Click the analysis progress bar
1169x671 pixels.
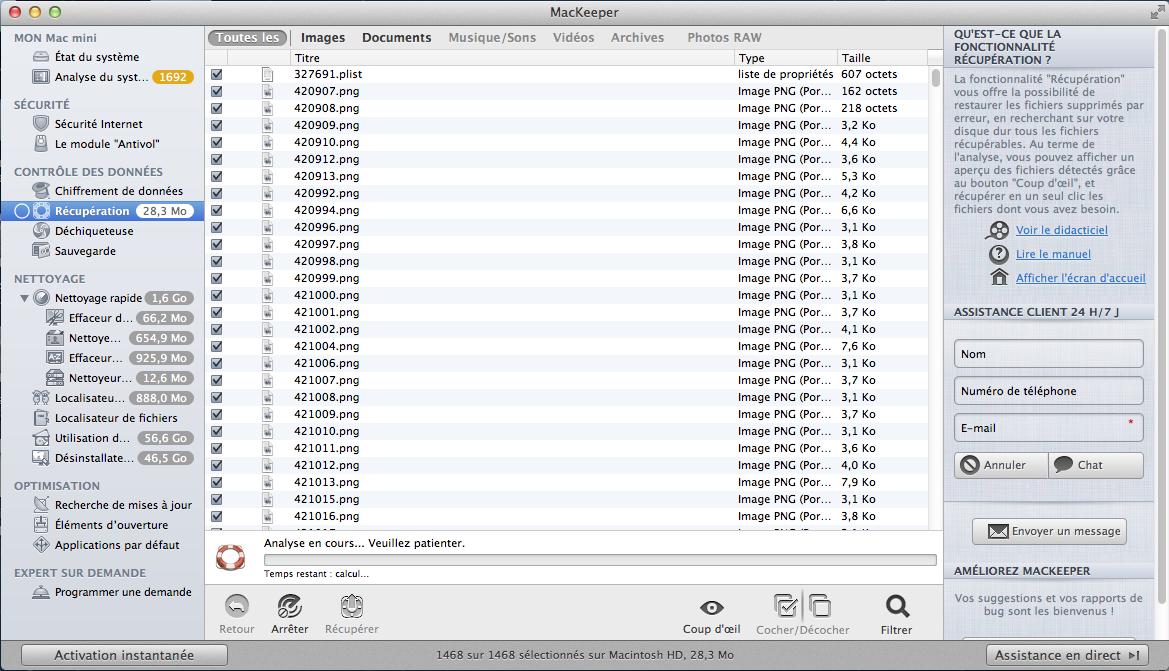click(x=600, y=560)
